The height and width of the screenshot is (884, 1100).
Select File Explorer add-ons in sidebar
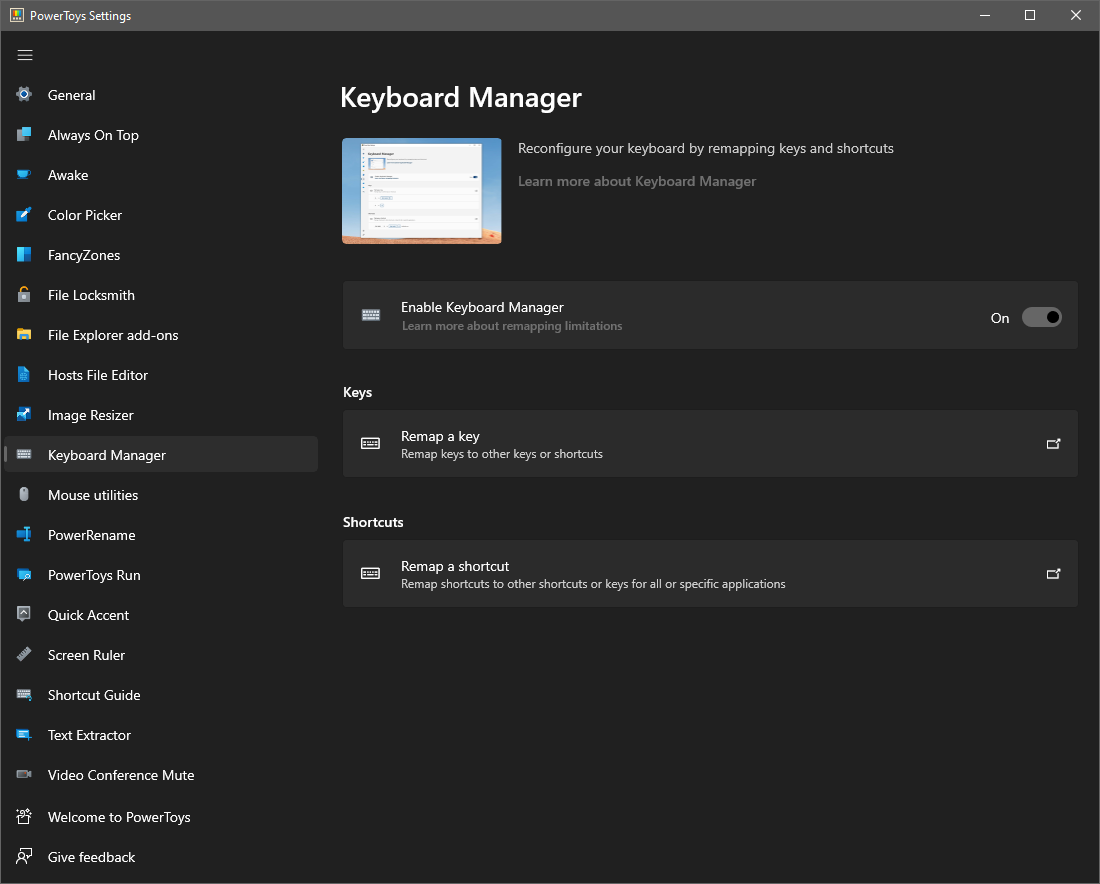[161, 335]
